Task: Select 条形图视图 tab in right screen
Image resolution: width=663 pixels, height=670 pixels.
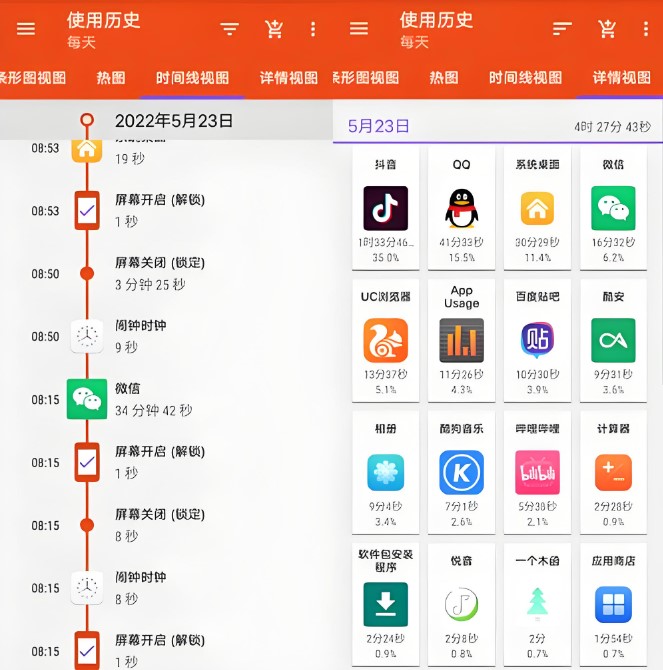Action: tap(366, 78)
